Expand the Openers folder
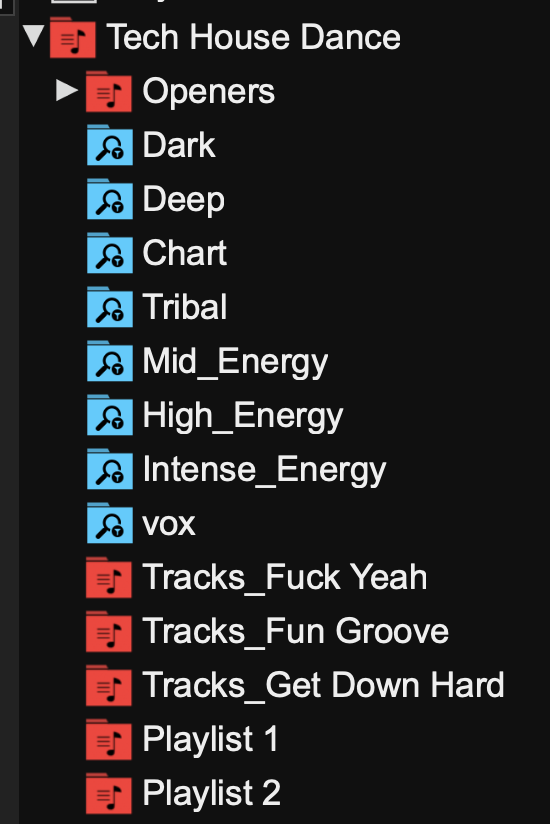Viewport: 550px width, 824px height. 67,90
